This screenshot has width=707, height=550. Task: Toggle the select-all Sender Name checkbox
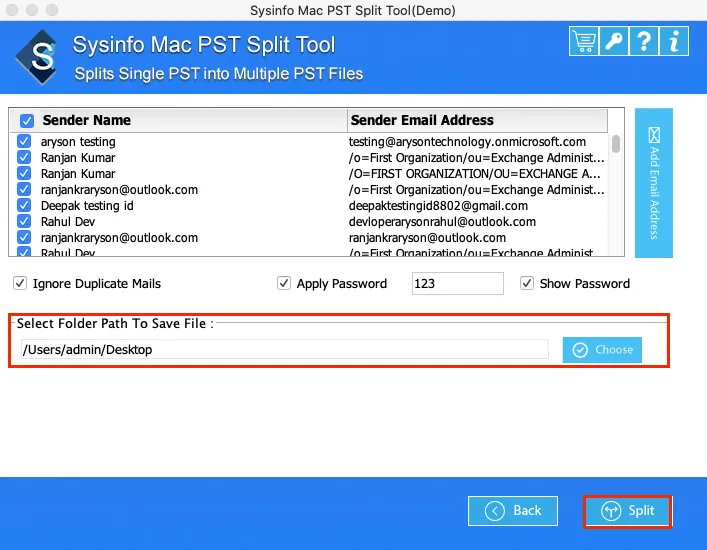pos(27,121)
